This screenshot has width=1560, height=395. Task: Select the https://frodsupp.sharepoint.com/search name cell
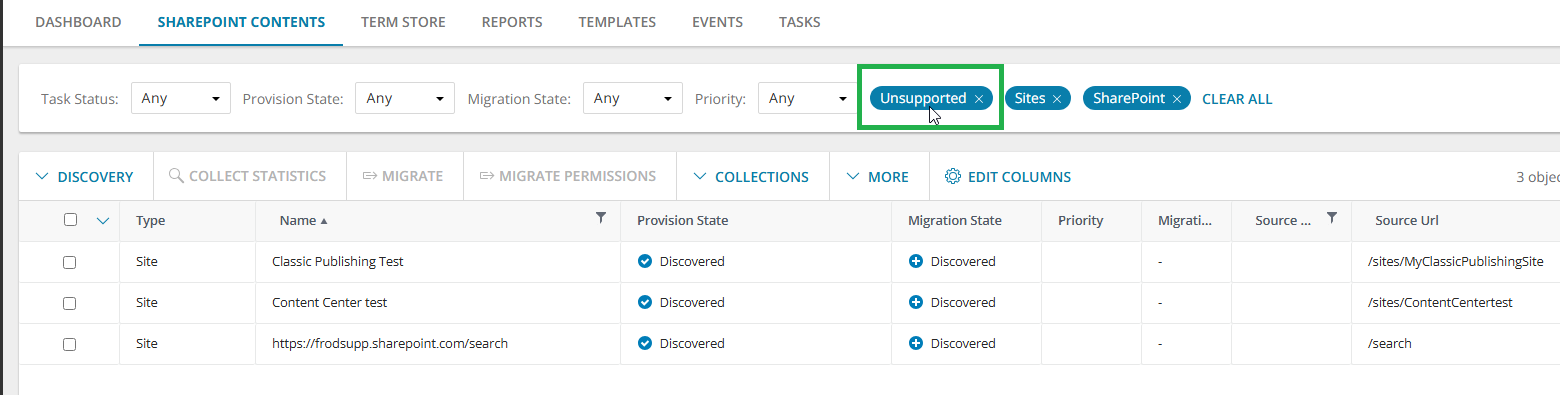click(390, 344)
